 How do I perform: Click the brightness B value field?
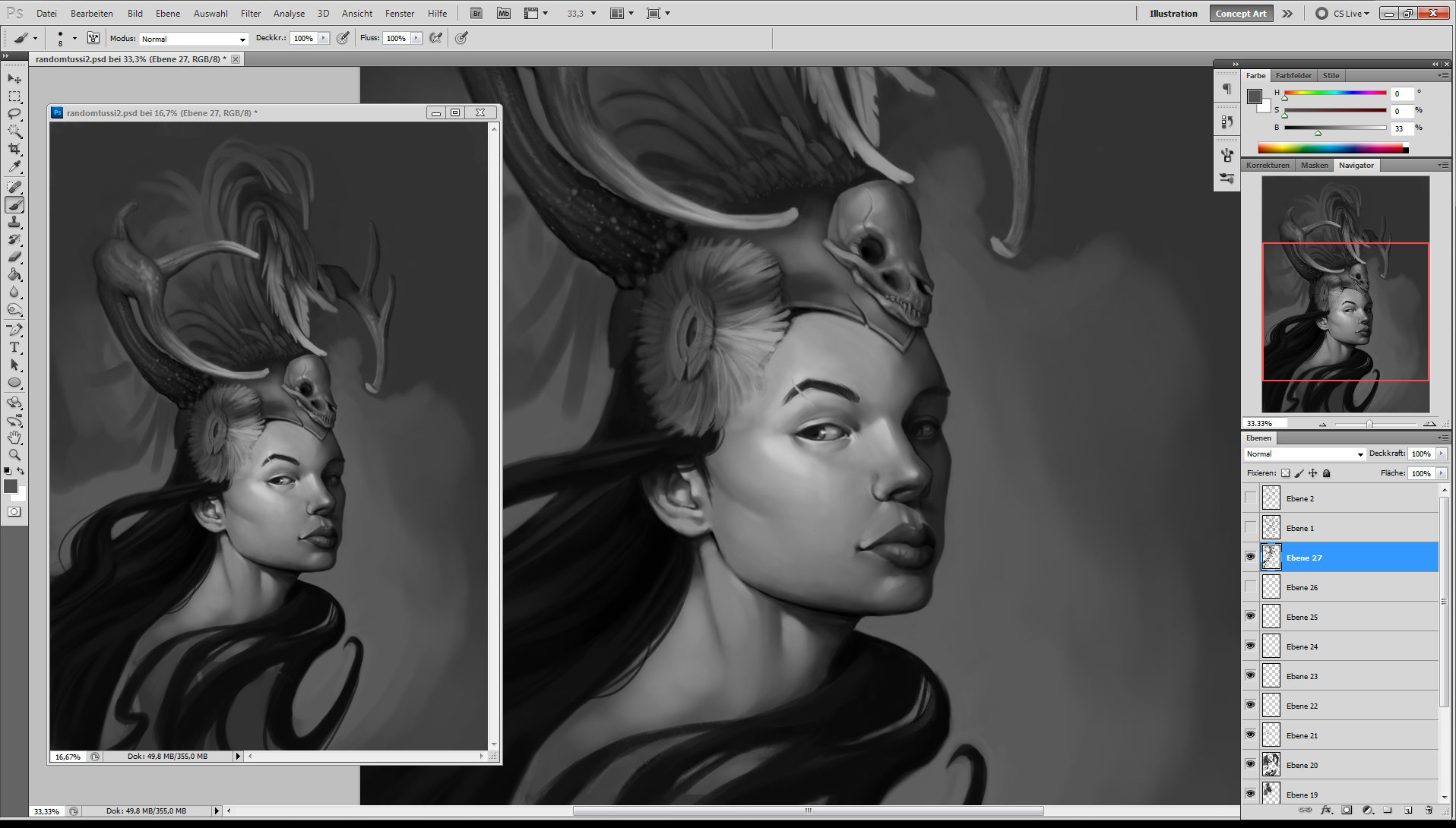tap(1403, 128)
